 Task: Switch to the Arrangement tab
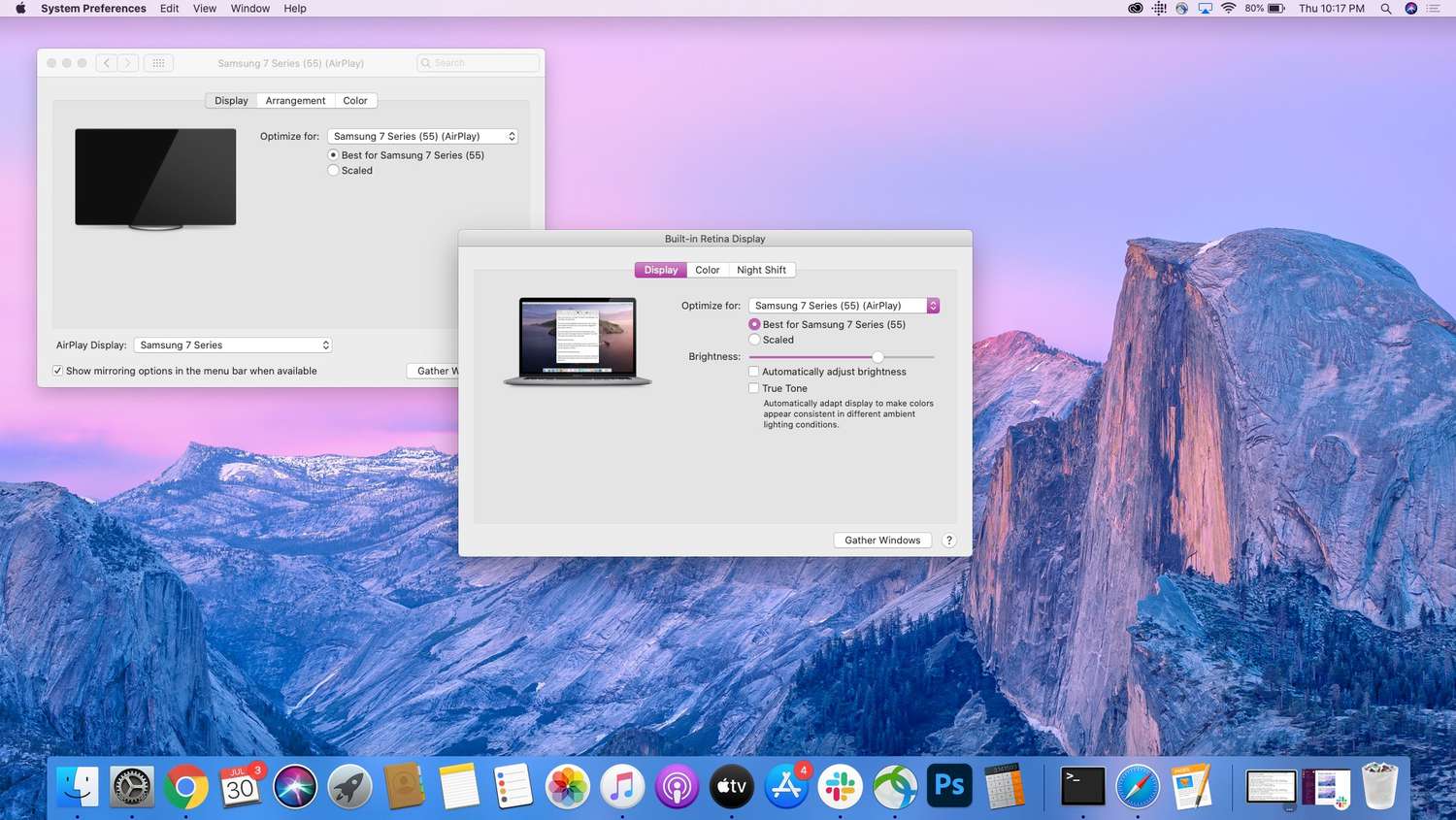[295, 101]
